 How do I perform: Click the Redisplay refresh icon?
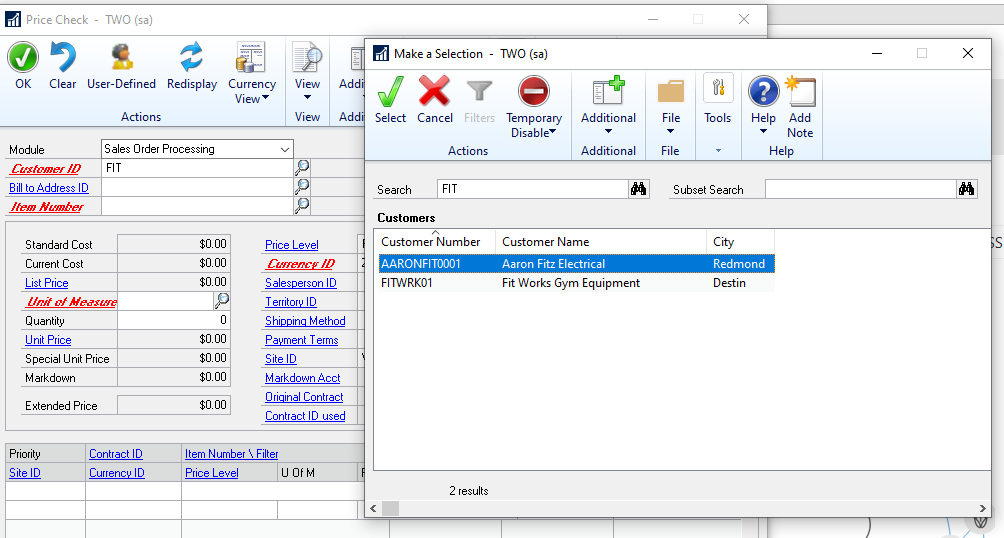point(191,58)
